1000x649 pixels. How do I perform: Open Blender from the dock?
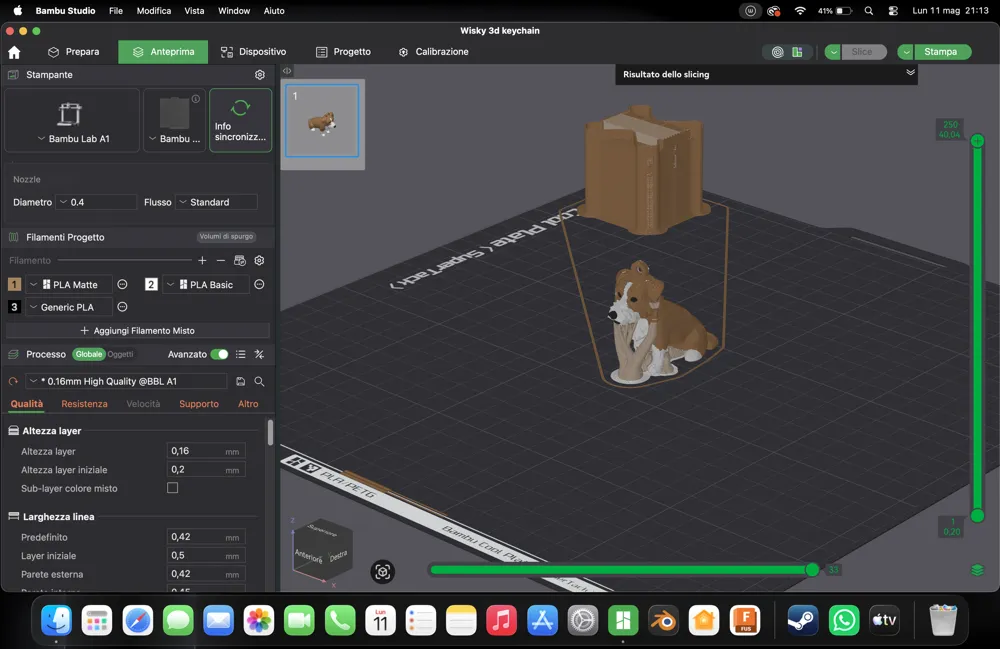click(663, 620)
